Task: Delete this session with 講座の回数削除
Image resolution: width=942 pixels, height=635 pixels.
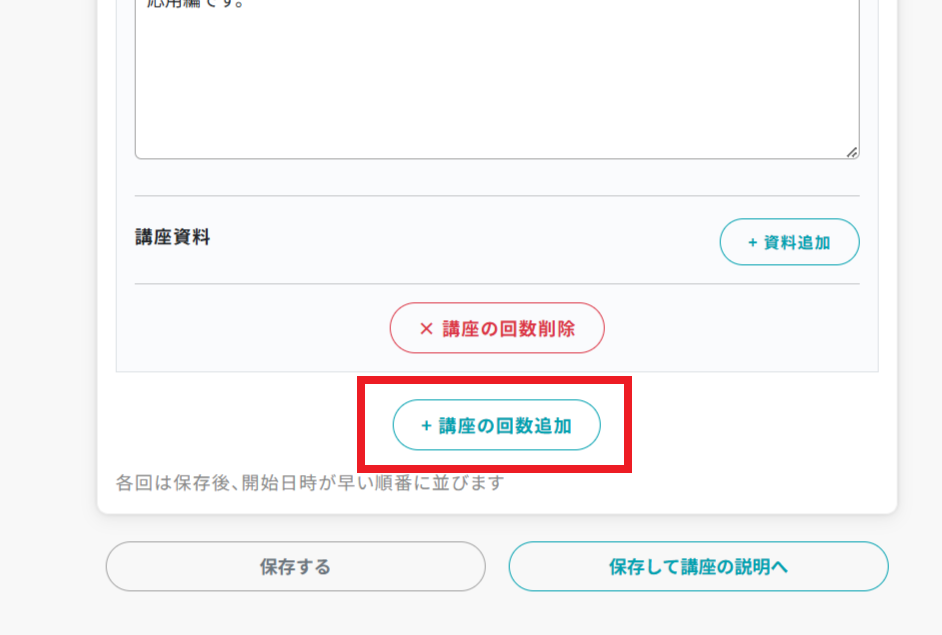Action: 497,328
